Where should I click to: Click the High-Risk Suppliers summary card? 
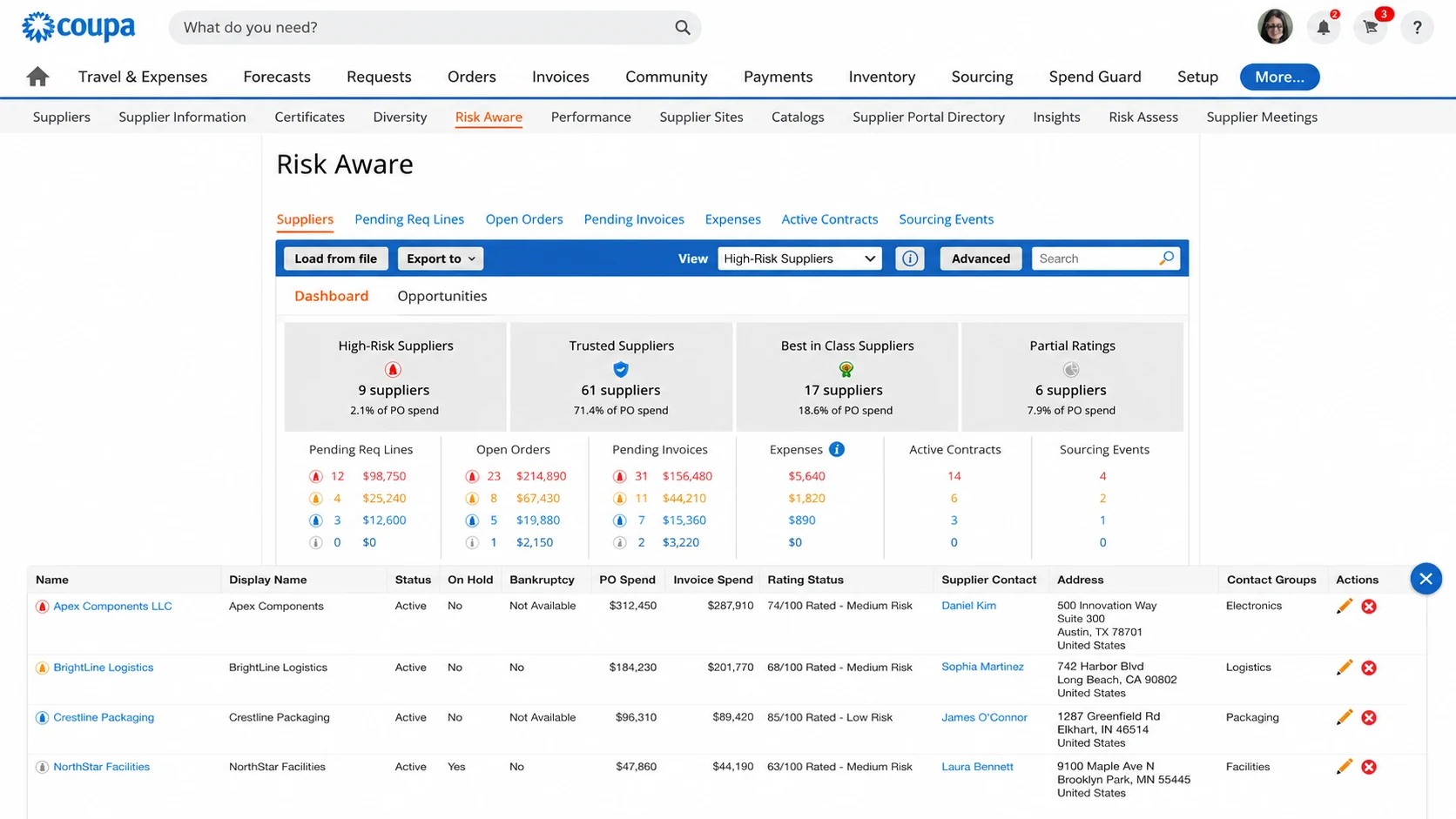point(395,377)
